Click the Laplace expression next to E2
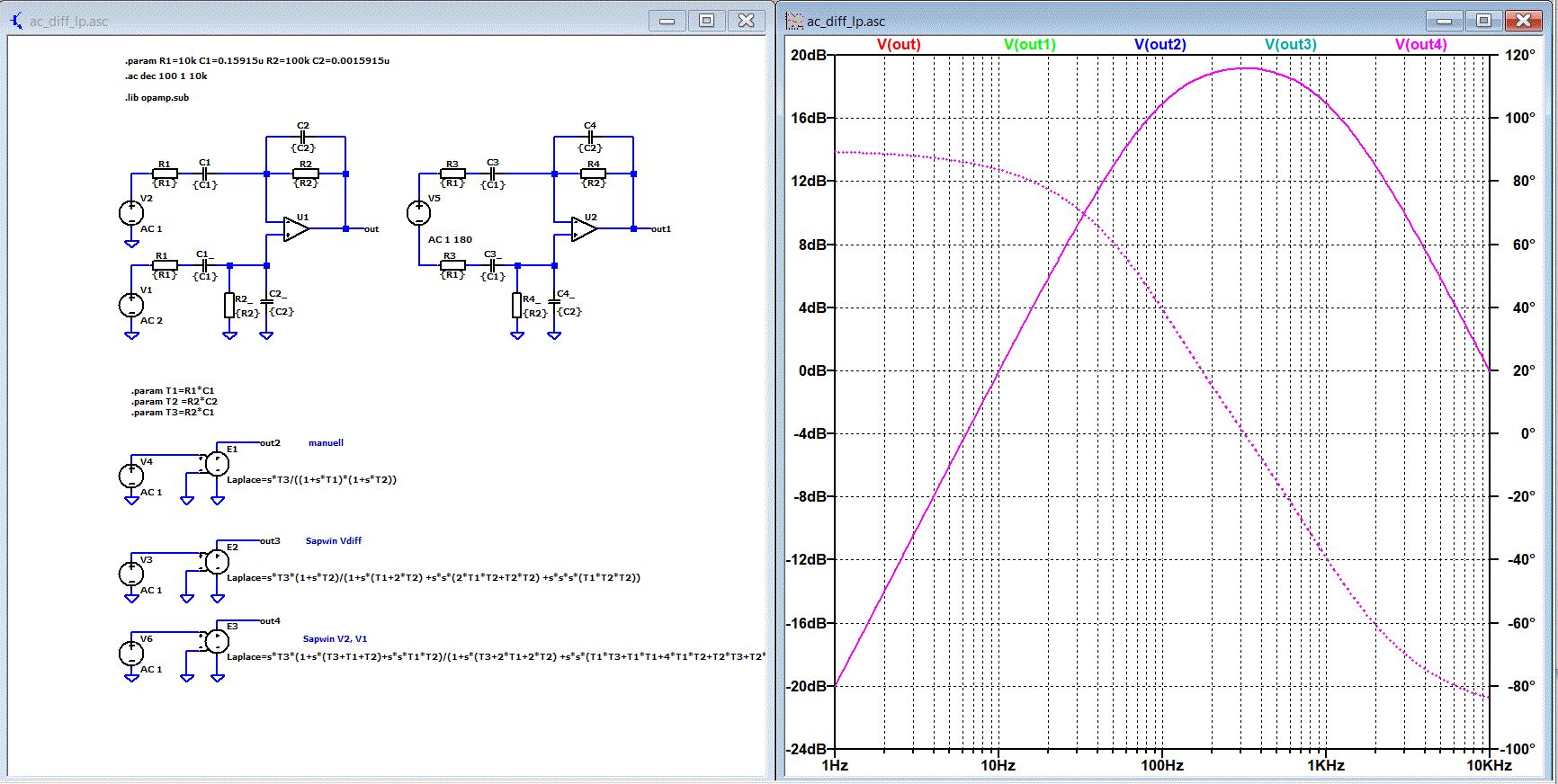 click(433, 578)
